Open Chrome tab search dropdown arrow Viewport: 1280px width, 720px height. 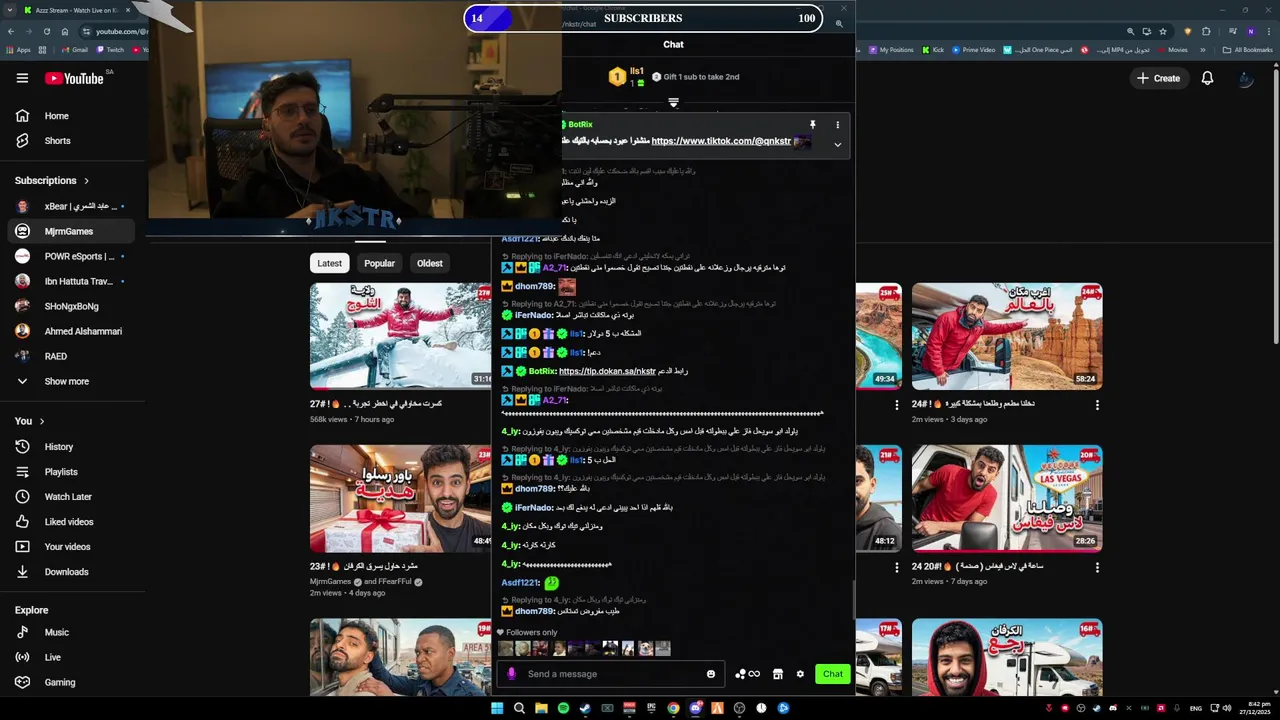click(x=8, y=10)
